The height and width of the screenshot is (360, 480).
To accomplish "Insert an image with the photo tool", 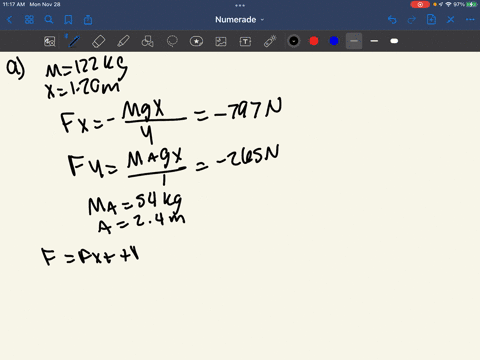I will tap(221, 41).
